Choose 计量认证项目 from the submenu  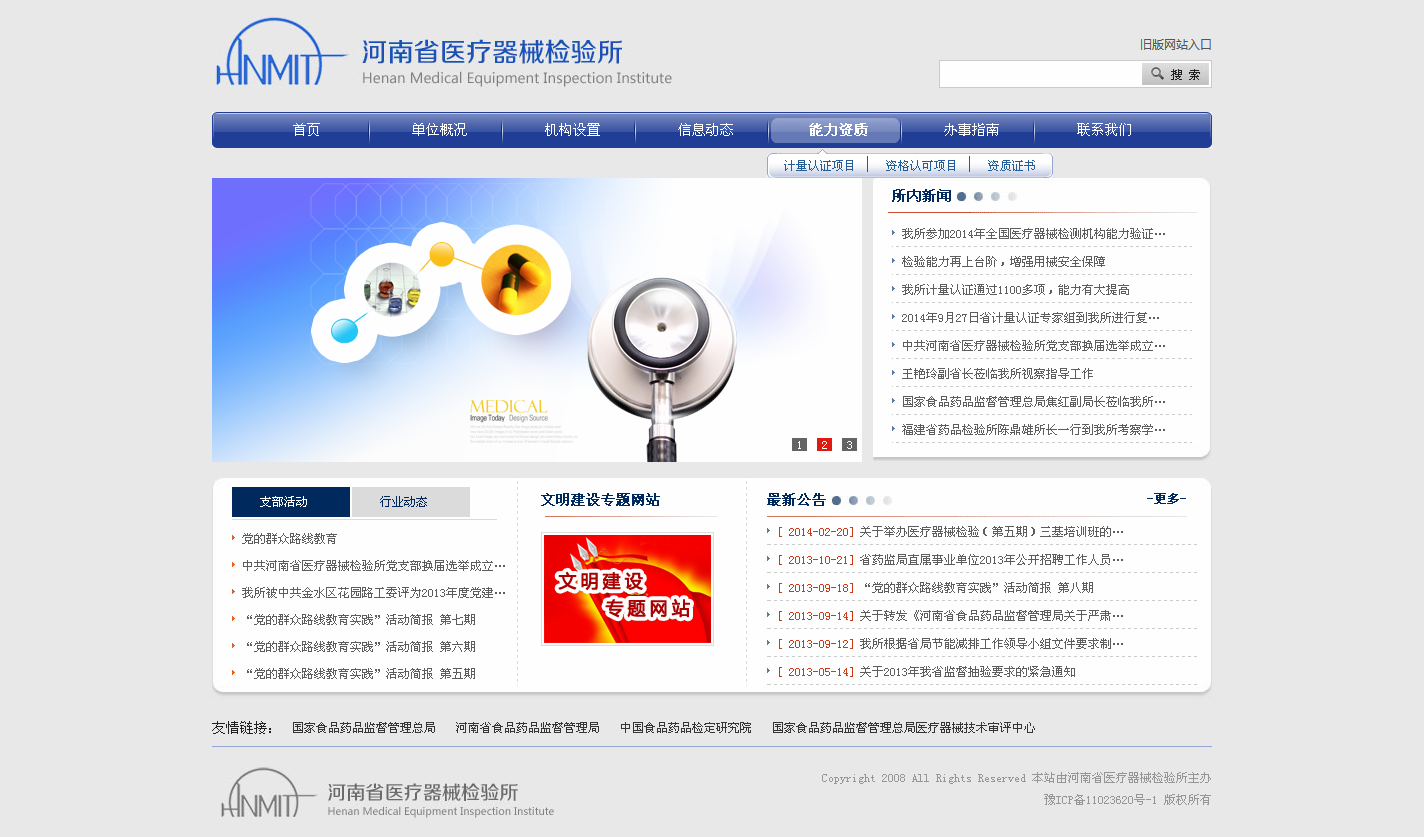[819, 166]
